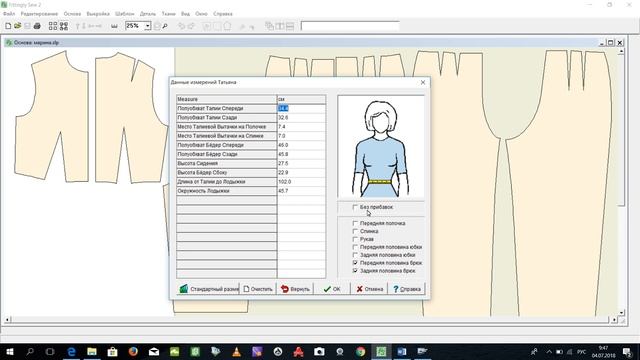640x360 pixels.
Task: Click the empty toolbar text field
Action: (350, 26)
